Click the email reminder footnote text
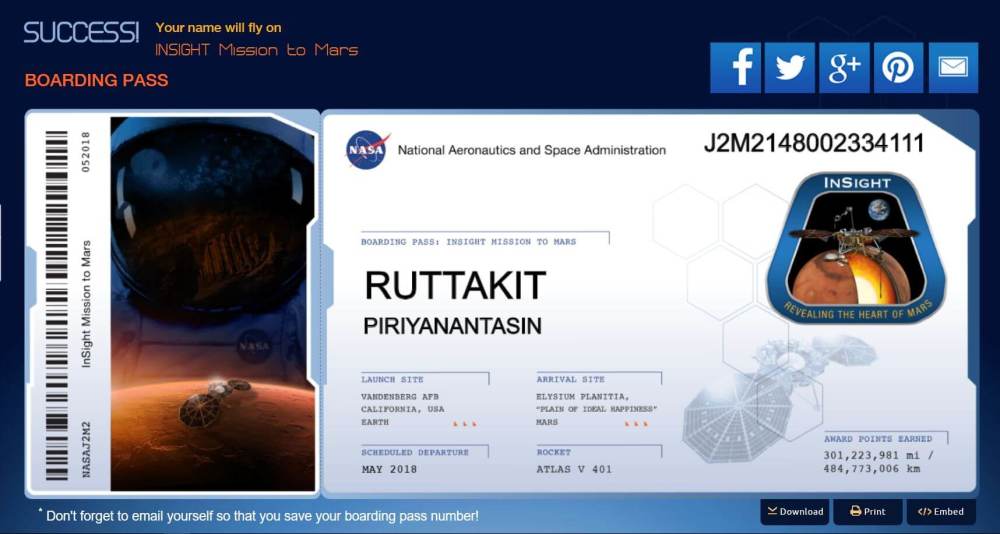This screenshot has height=534, width=1000. coord(262,516)
